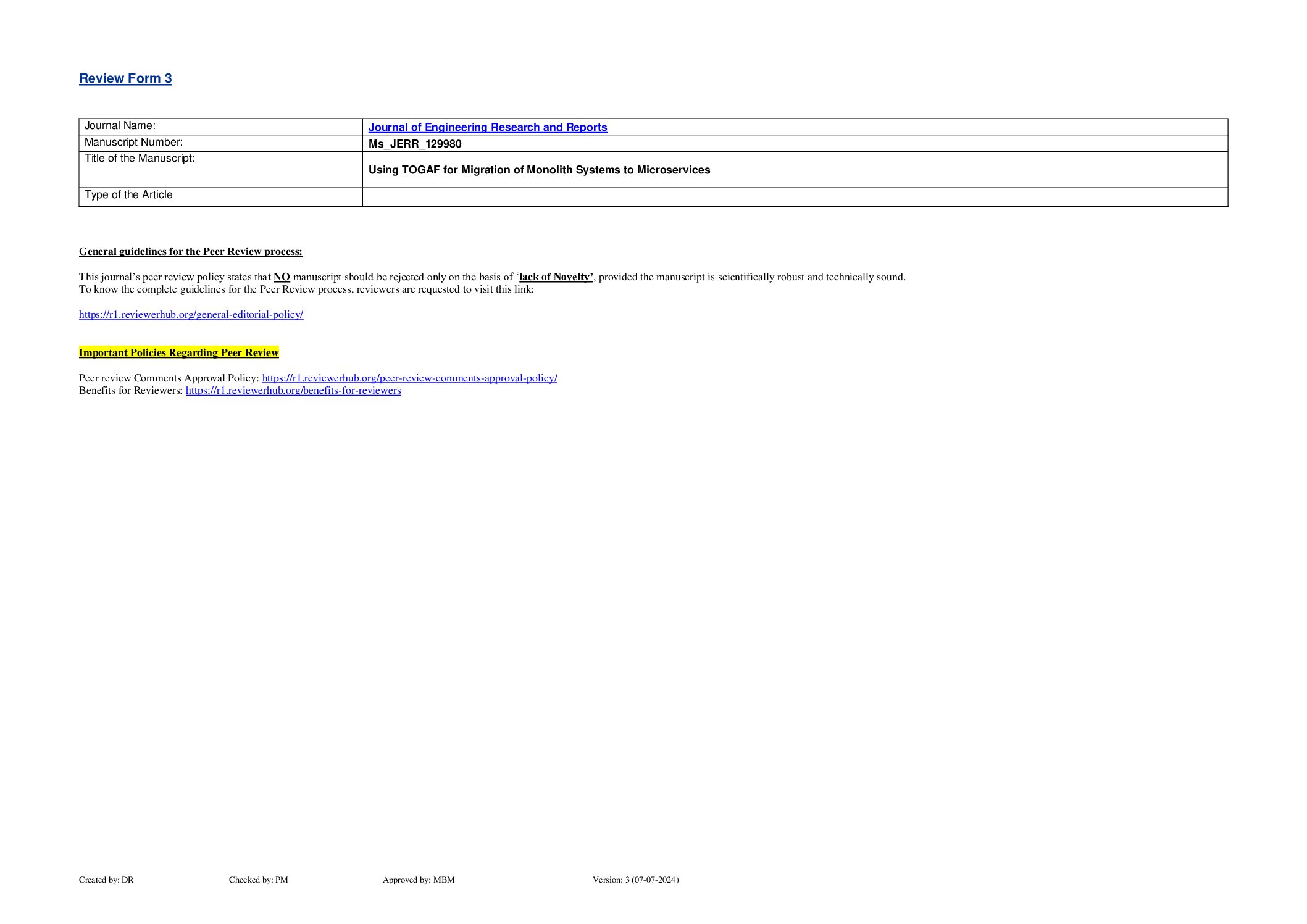
Task: Click the Version 3 (07-07-2024) footer text
Action: tap(635, 880)
